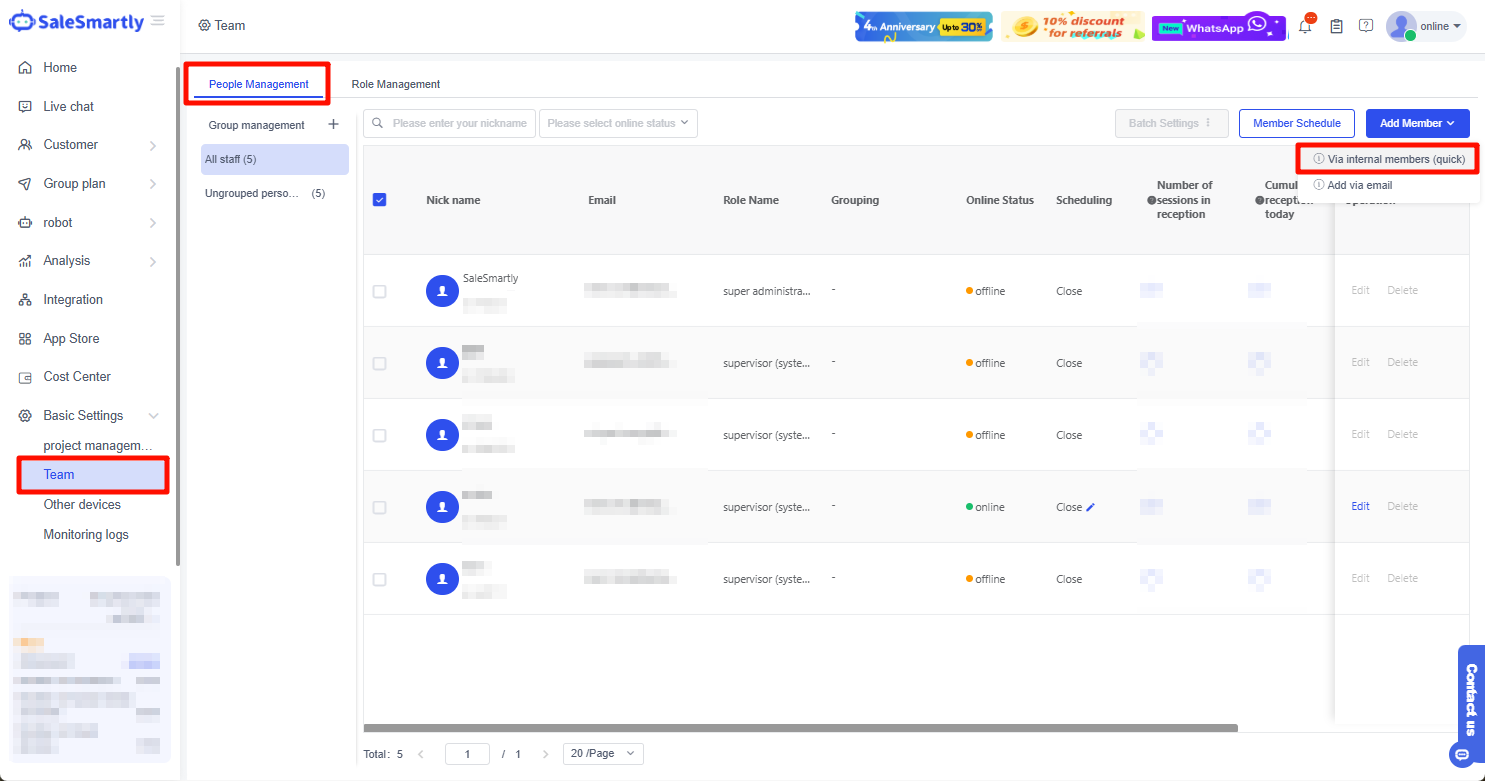Click the horizontal scrollbar below the table
Viewport: 1485px width, 781px height.
point(800,728)
